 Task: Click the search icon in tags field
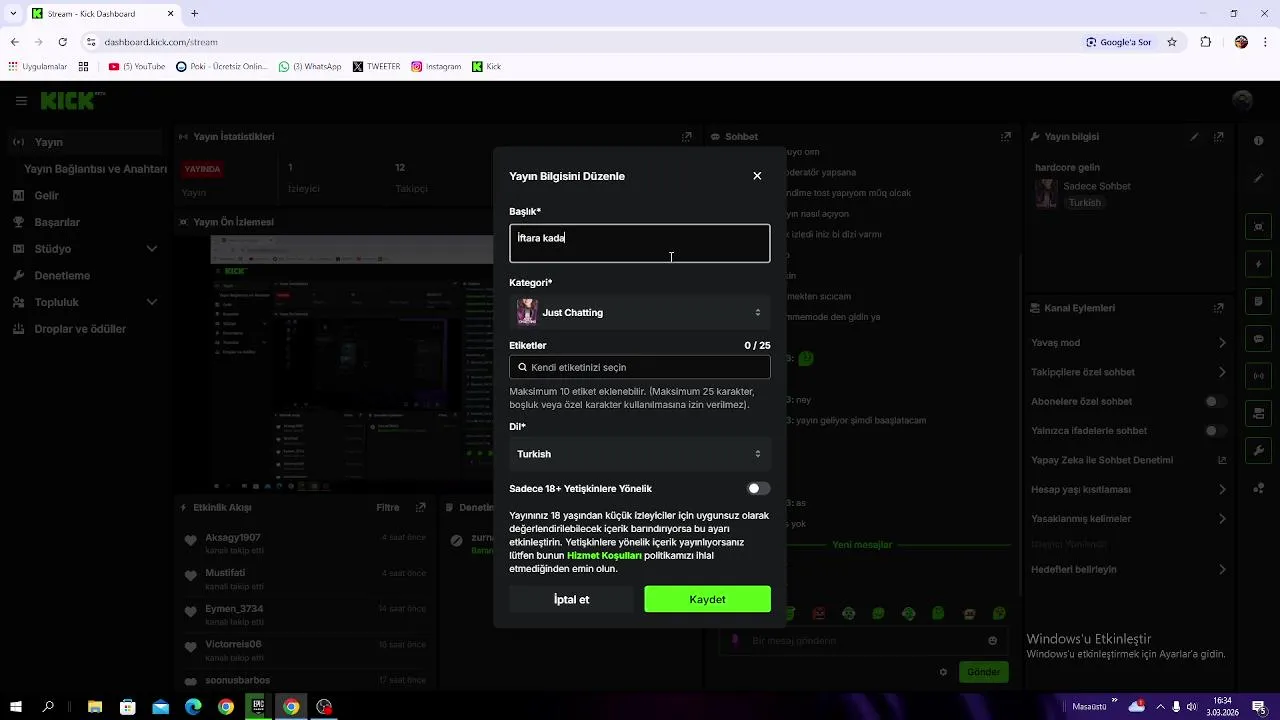point(523,367)
